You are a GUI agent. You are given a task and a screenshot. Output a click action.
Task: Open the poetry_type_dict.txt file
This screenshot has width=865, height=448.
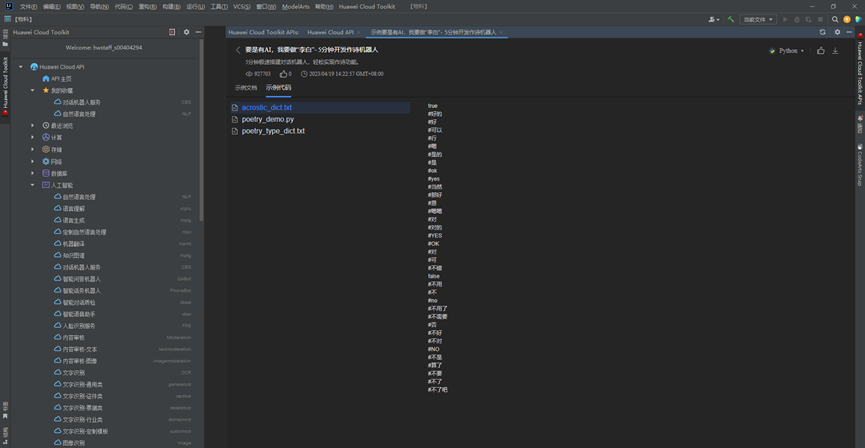pyautogui.click(x=273, y=131)
